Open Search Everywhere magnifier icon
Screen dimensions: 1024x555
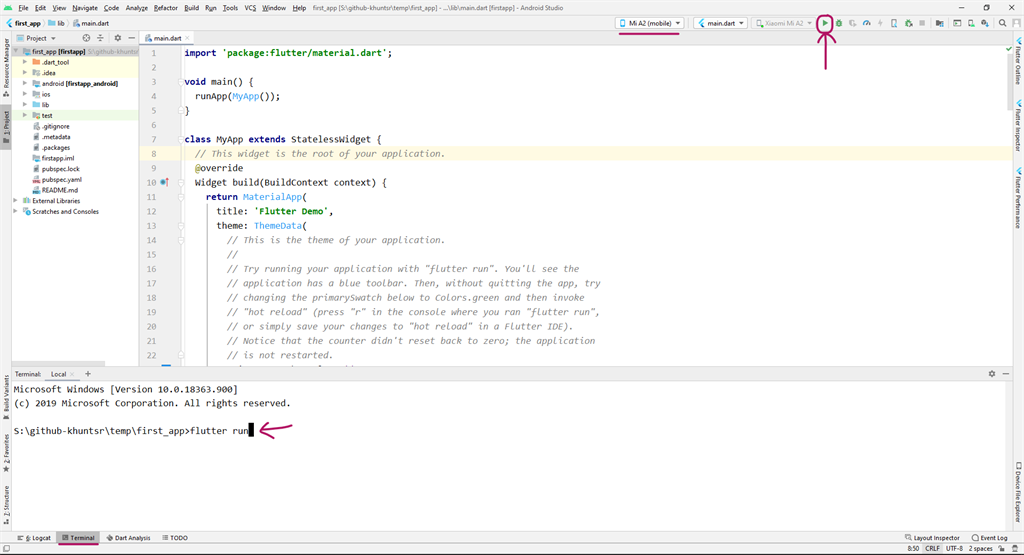click(1002, 23)
